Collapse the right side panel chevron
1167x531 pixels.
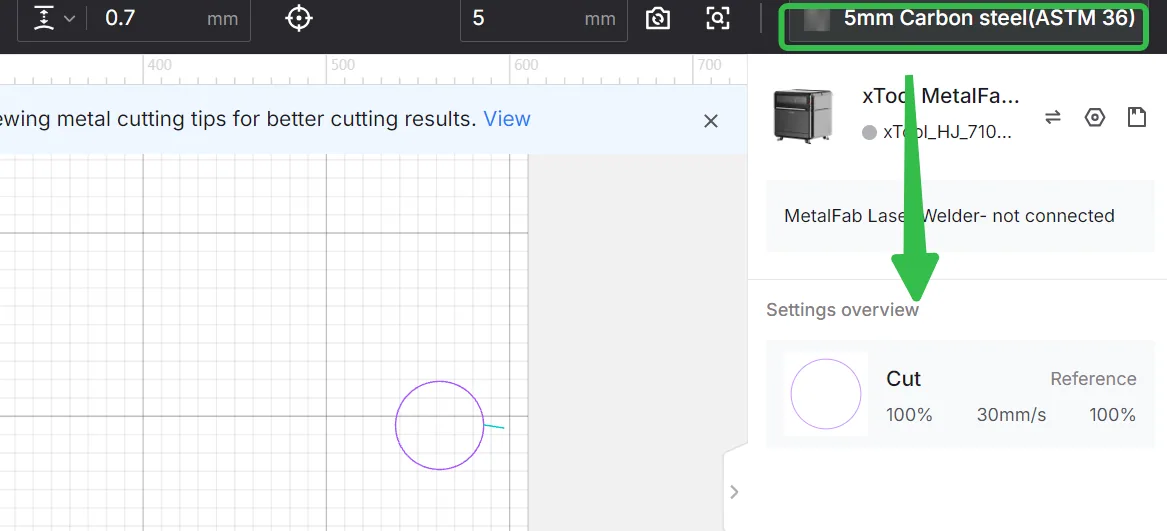735,492
